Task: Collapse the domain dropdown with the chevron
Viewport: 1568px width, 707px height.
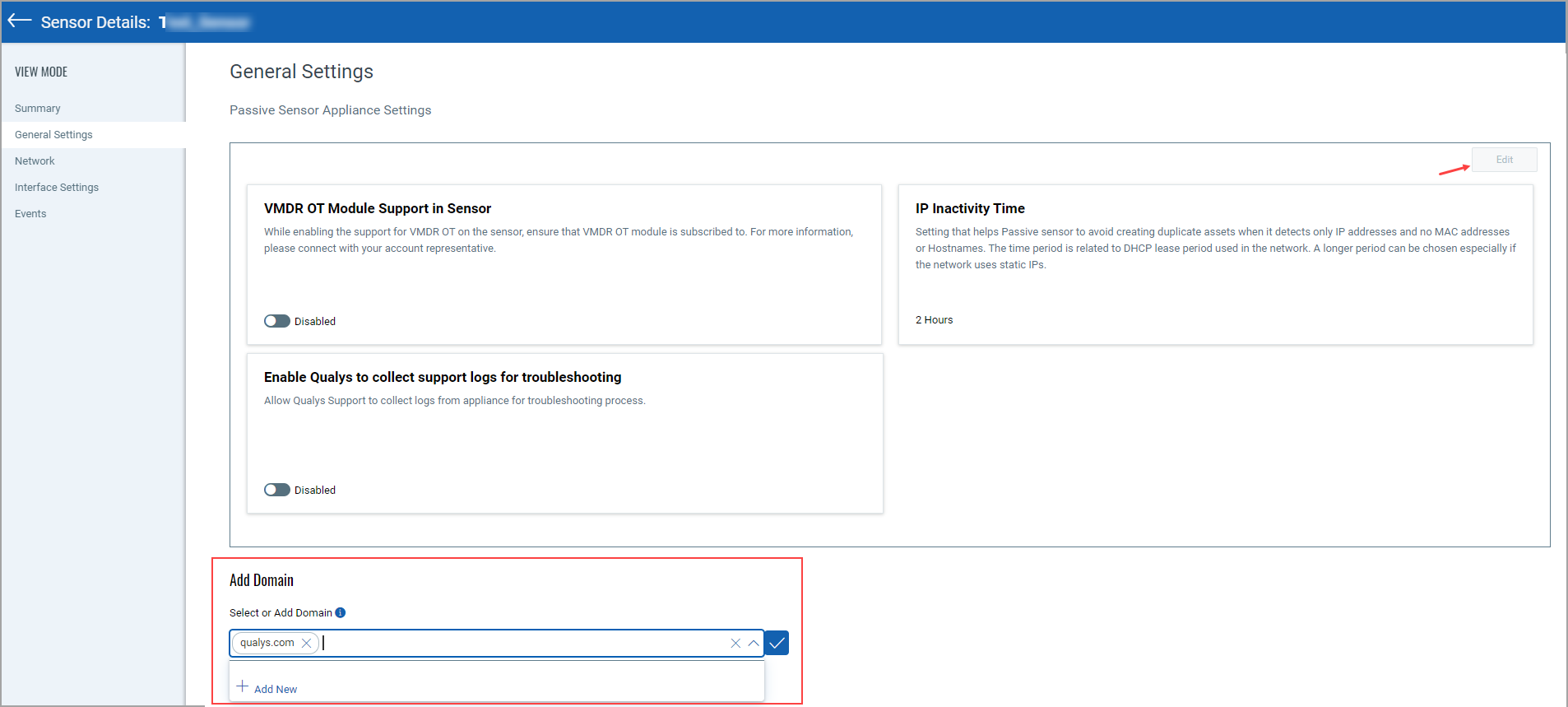Action: 754,643
